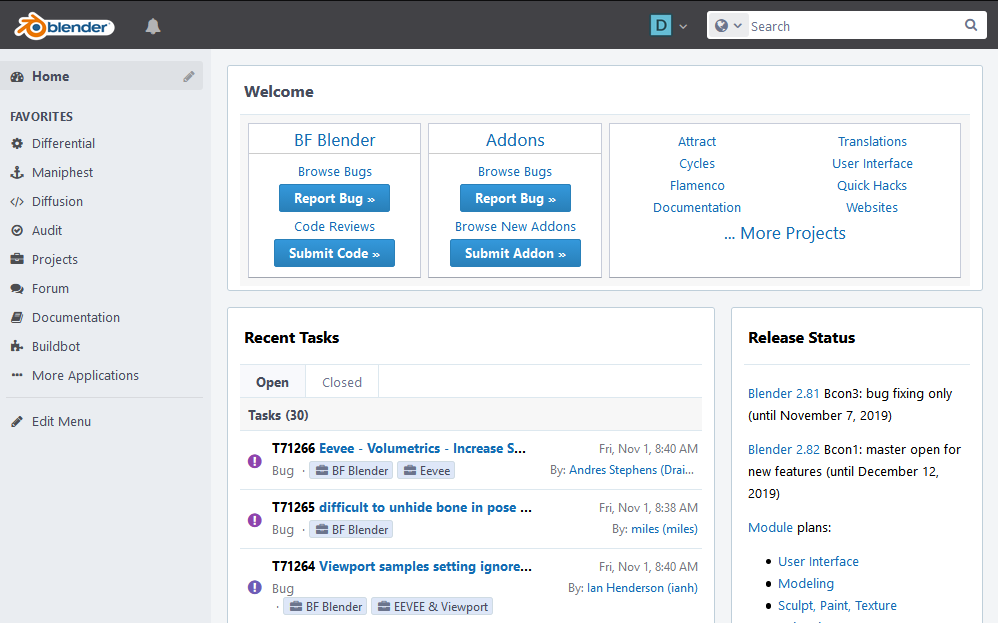Click into the Search input field
The image size is (998, 623).
click(x=853, y=26)
